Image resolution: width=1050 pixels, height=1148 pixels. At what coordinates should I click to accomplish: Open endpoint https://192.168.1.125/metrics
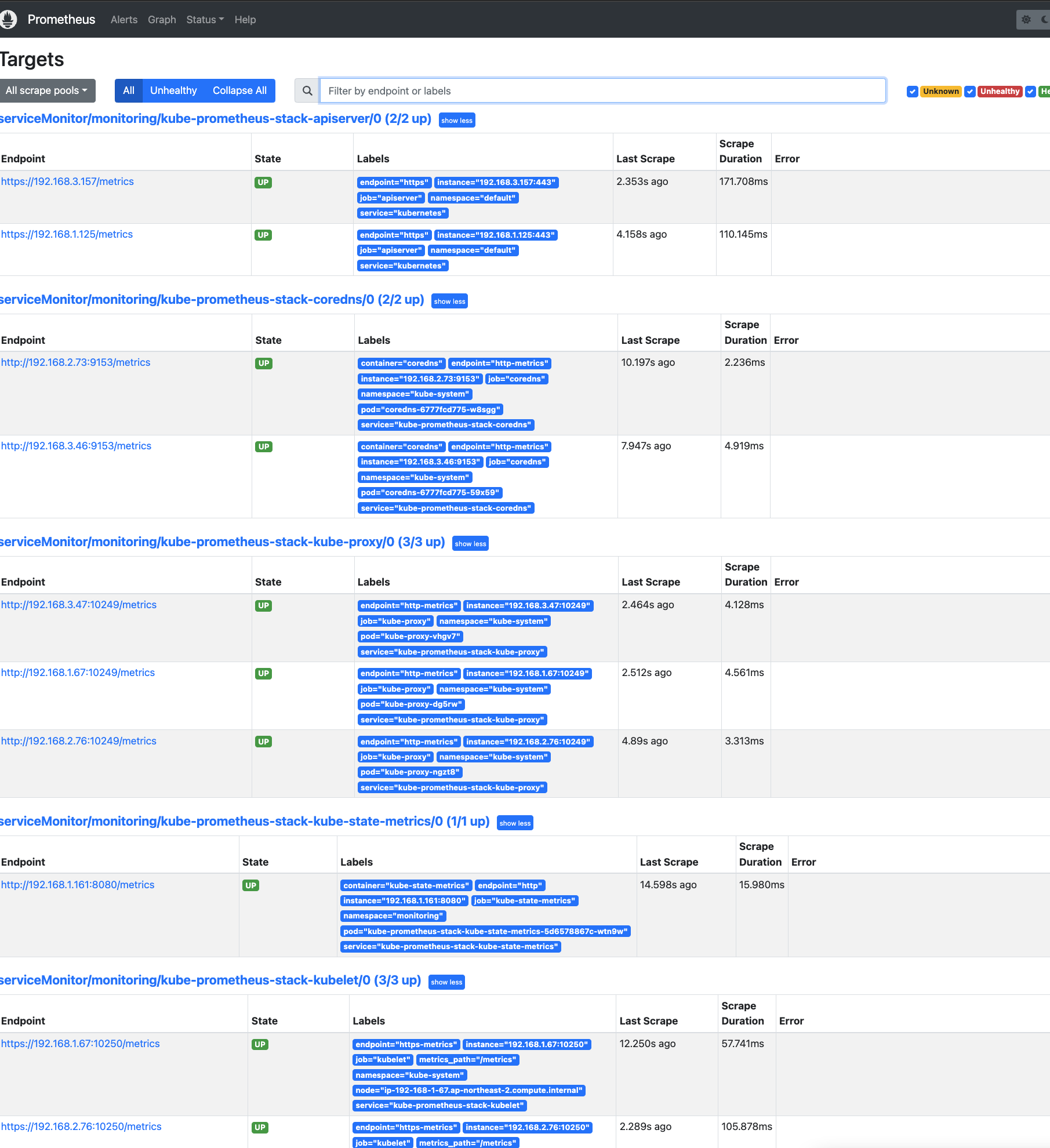(67, 234)
